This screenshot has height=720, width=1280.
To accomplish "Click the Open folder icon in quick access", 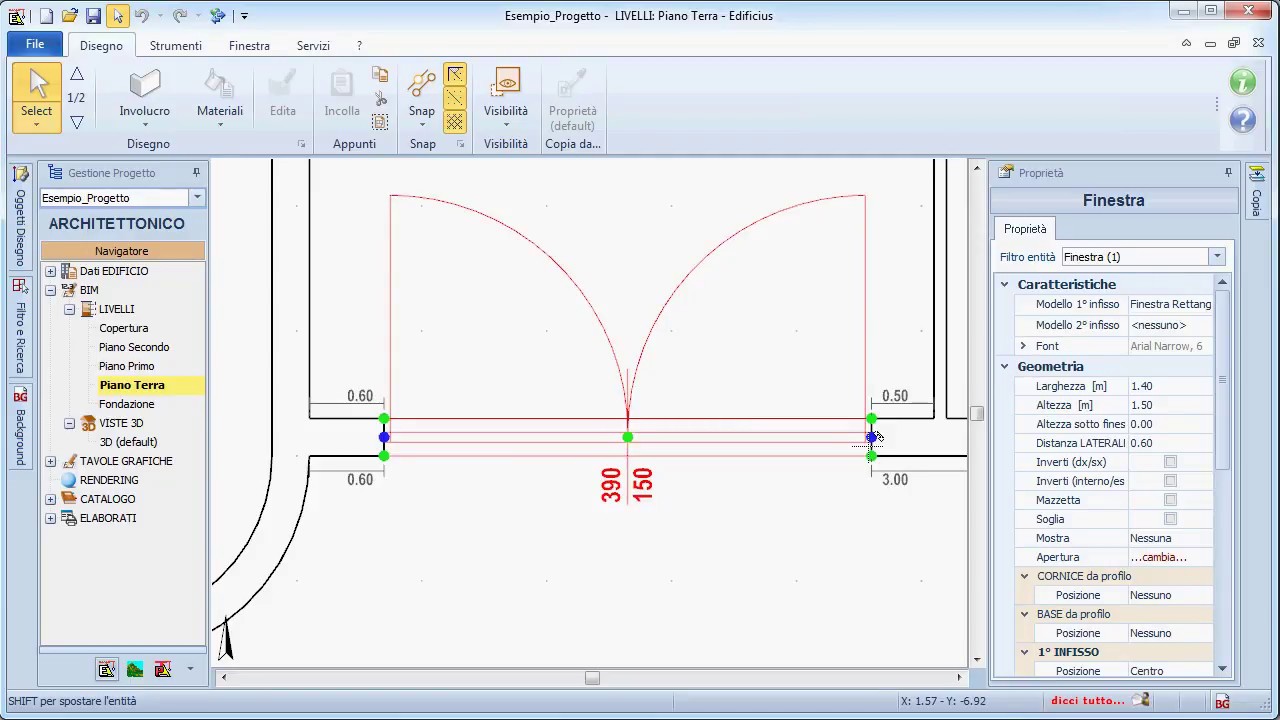I will 69,16.
